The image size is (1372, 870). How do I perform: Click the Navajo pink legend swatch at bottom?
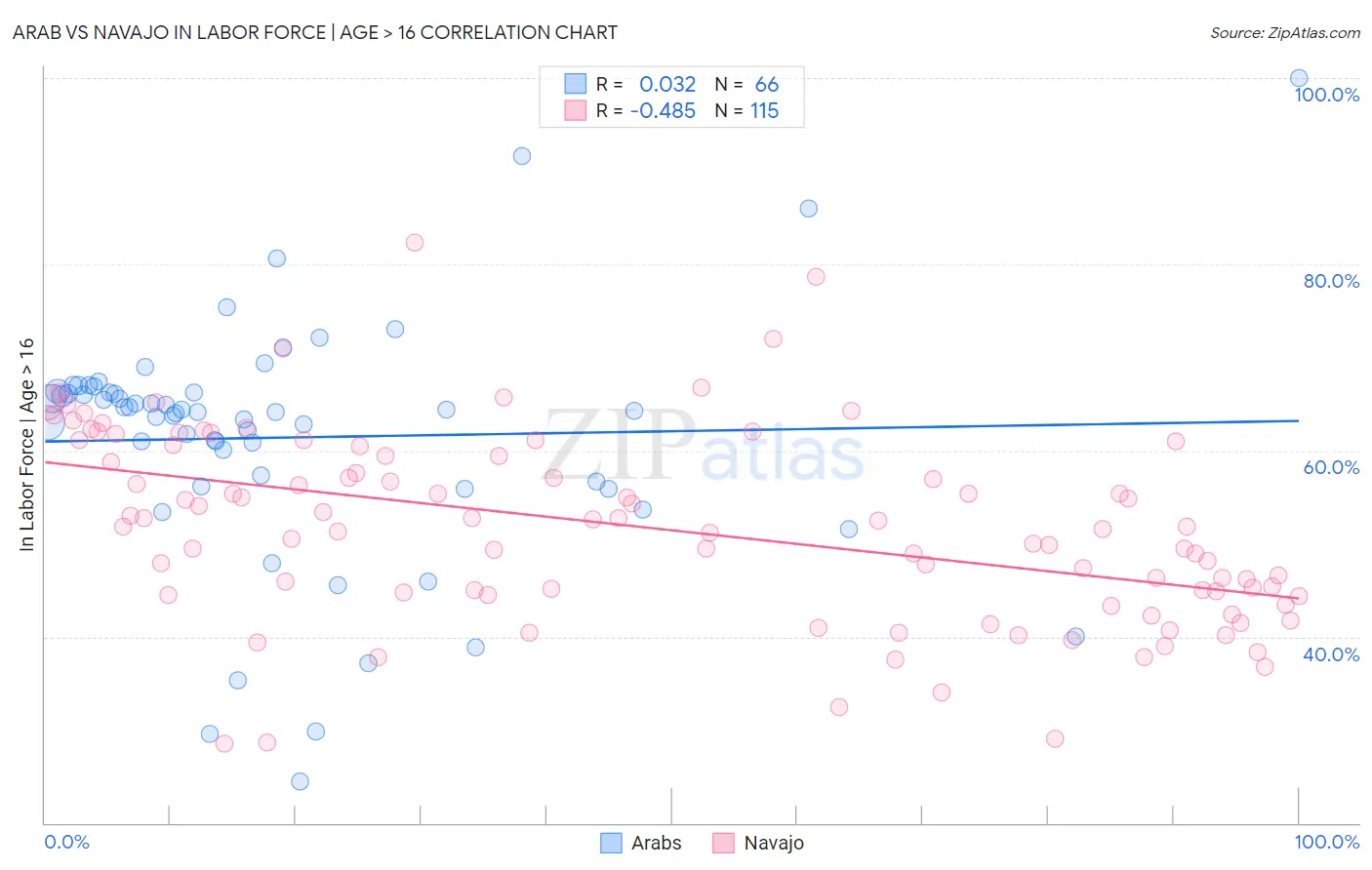click(723, 843)
